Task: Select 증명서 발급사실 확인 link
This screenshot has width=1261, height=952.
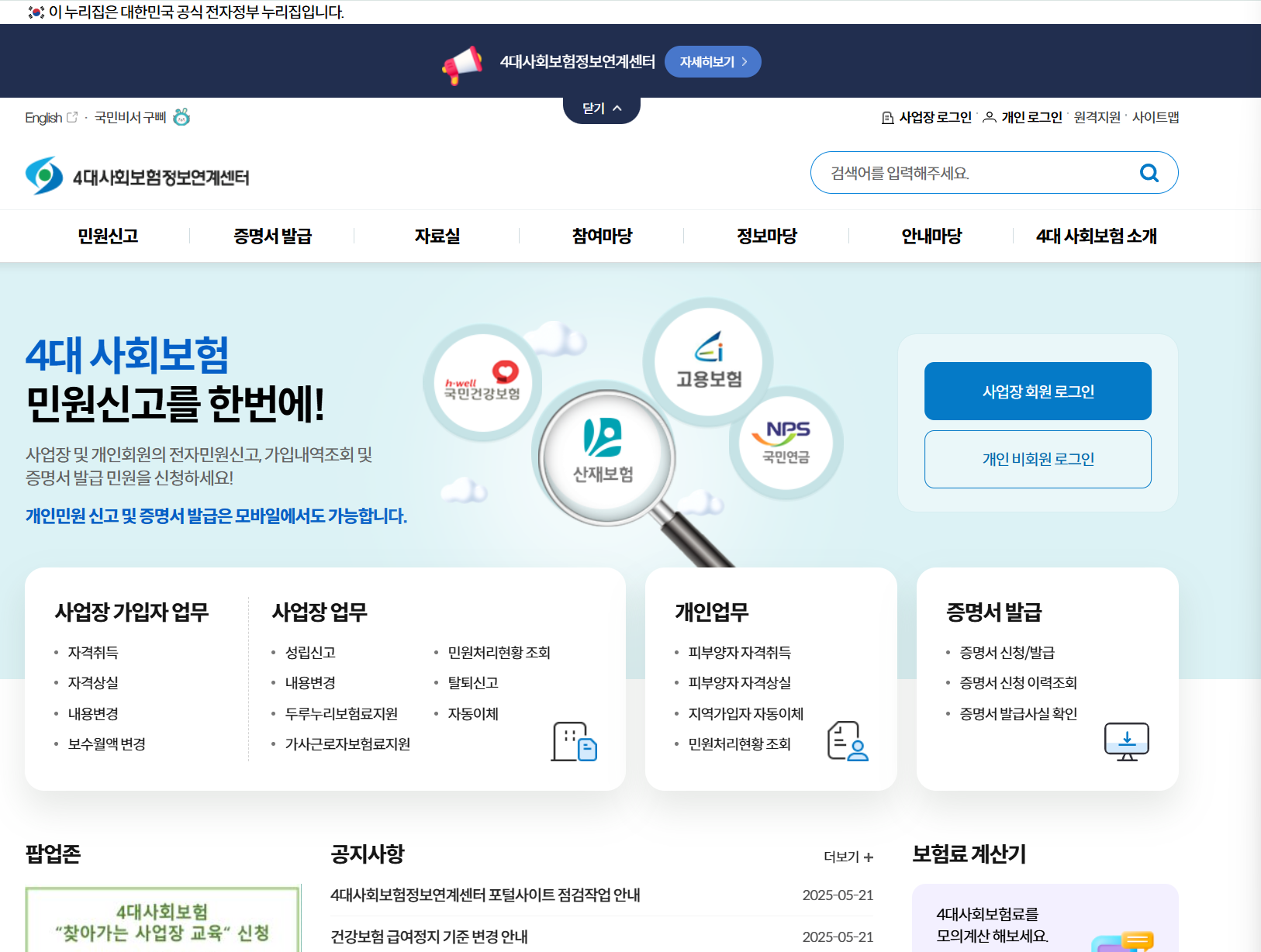Action: 1018,714
